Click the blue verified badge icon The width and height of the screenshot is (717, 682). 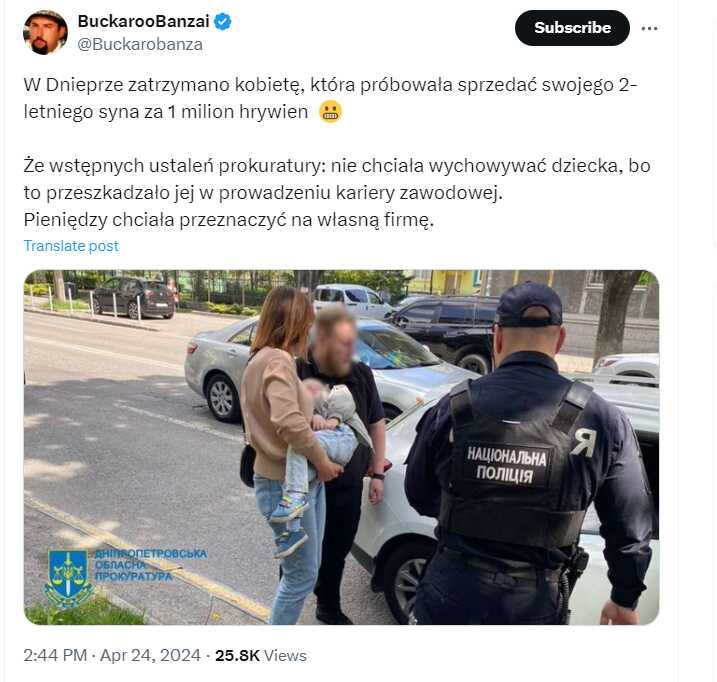coord(223,21)
